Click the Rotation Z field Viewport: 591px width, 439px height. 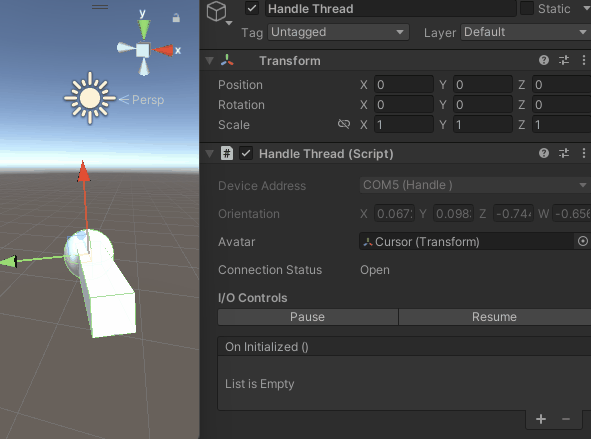tap(561, 104)
